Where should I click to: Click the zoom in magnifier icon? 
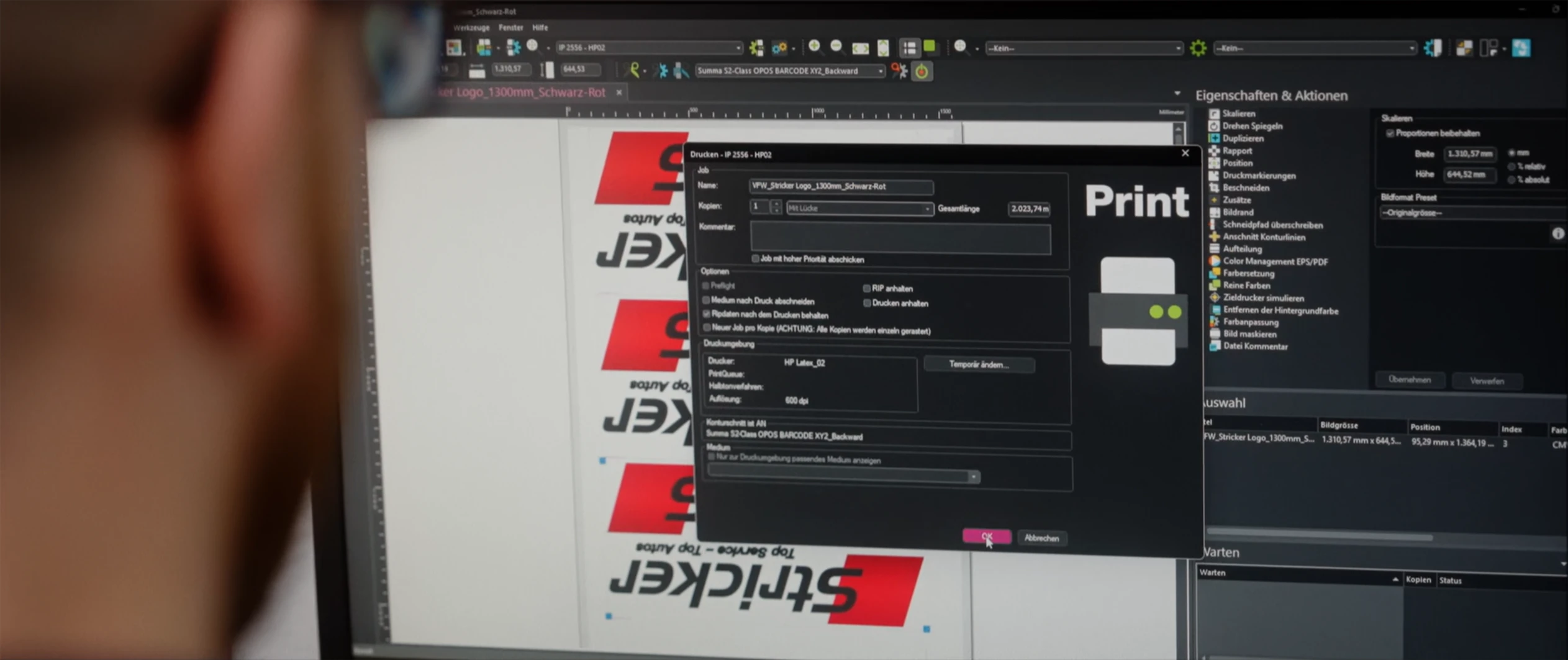click(815, 47)
